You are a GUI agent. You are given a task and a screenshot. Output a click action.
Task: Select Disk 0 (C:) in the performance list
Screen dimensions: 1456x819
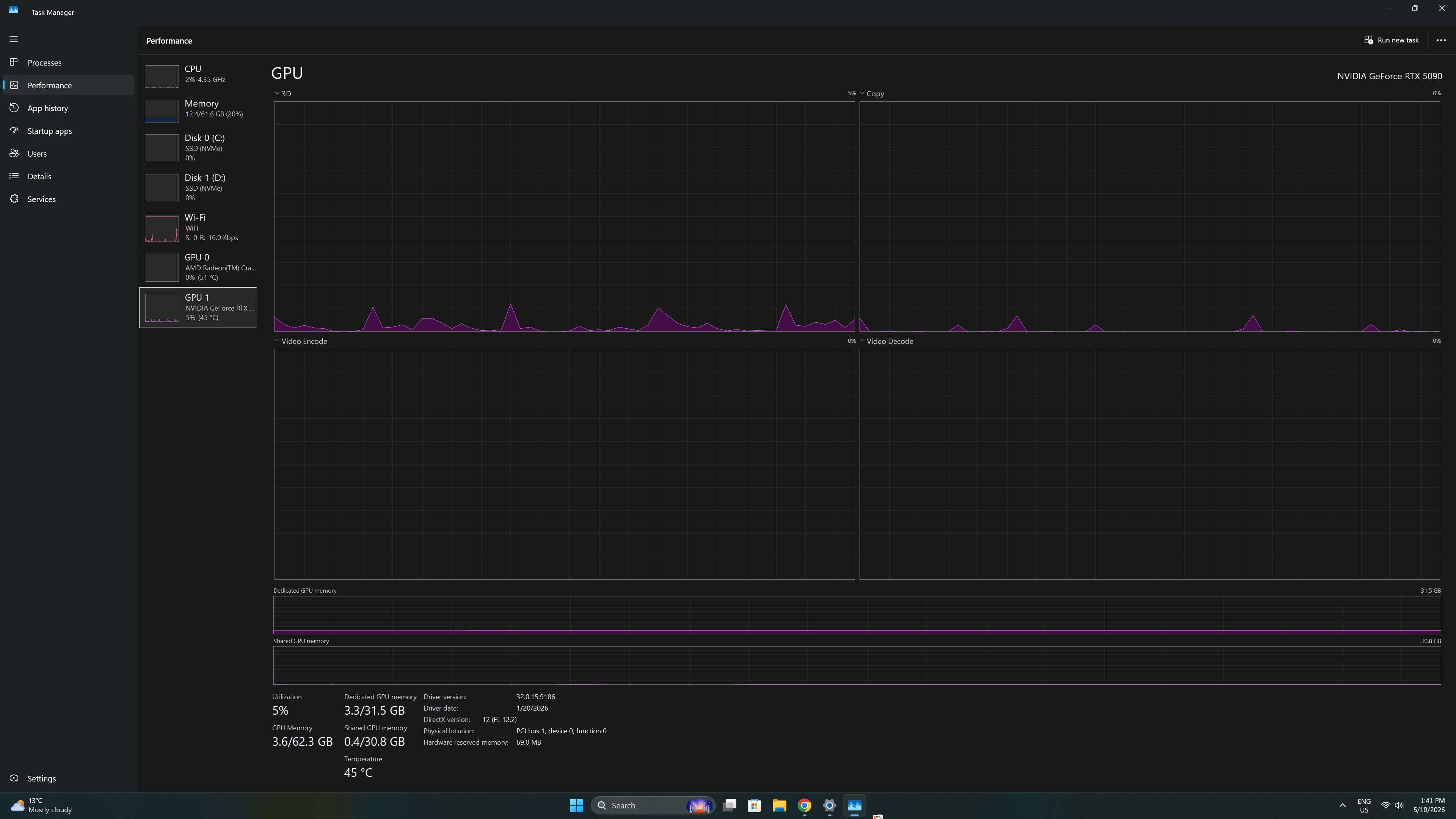point(198,148)
